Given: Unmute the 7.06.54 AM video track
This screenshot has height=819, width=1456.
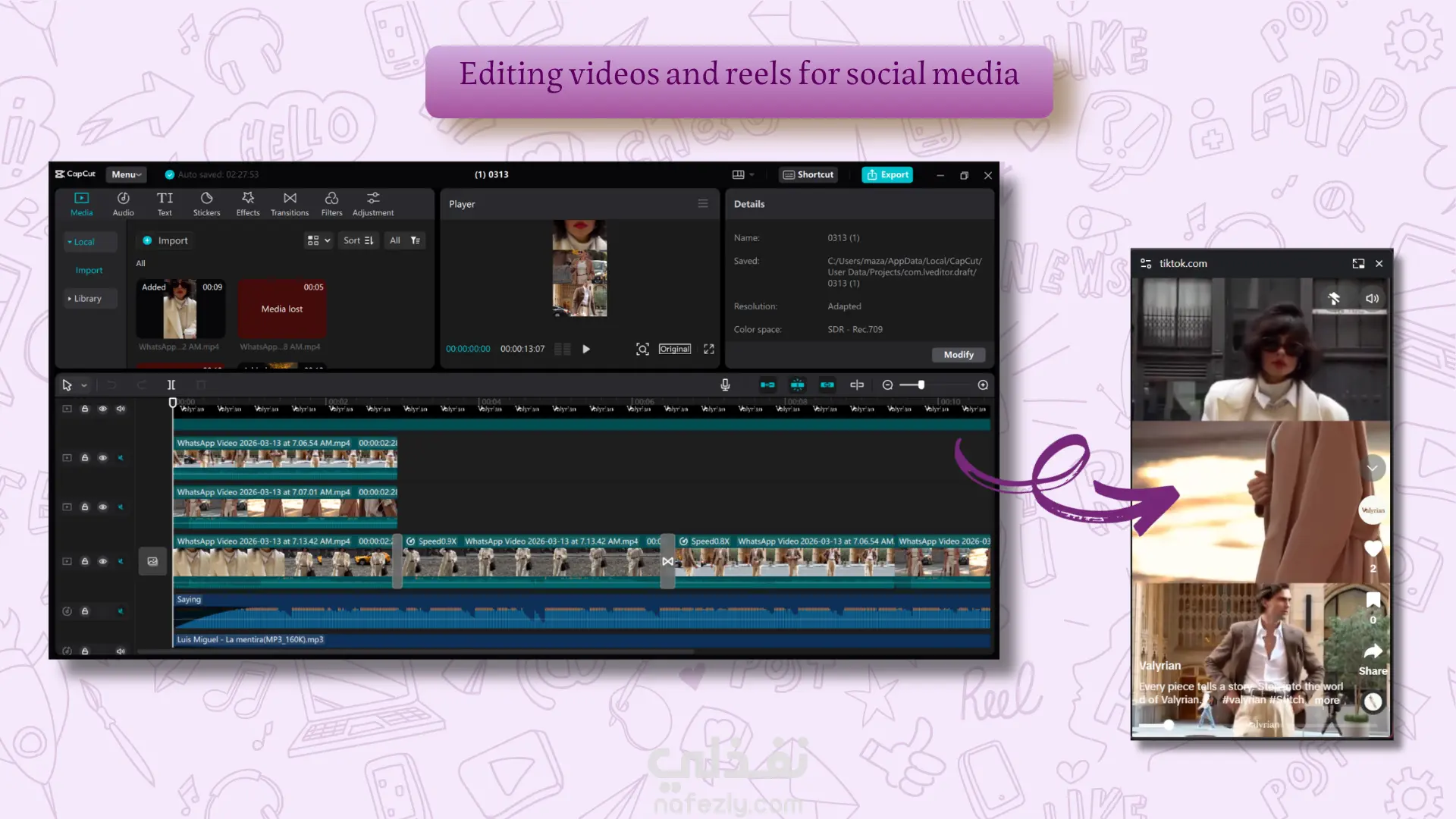Looking at the screenshot, I should click(121, 458).
